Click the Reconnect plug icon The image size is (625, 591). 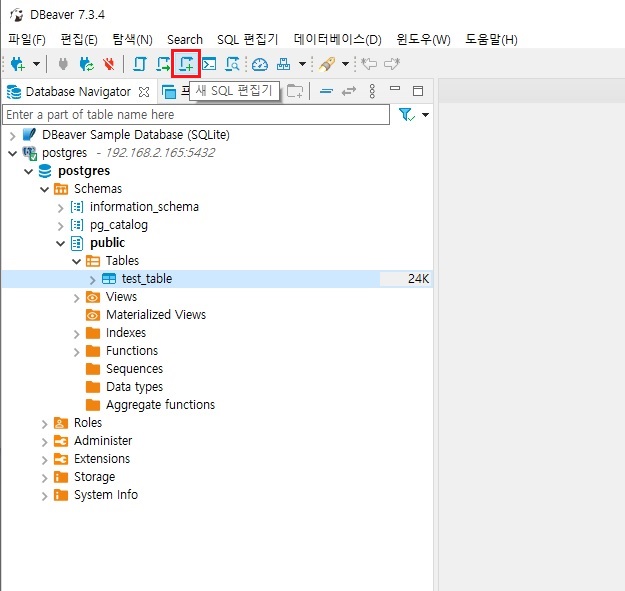pyautogui.click(x=86, y=64)
